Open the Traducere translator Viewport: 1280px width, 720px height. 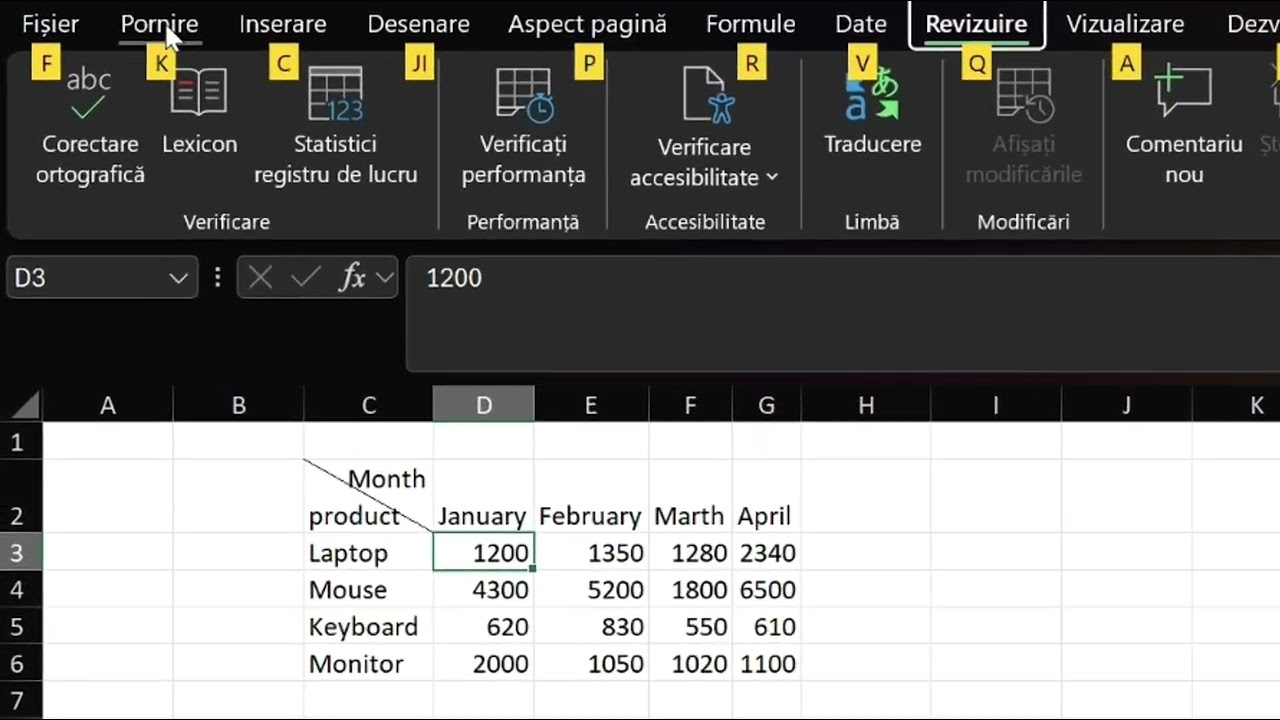click(x=872, y=111)
